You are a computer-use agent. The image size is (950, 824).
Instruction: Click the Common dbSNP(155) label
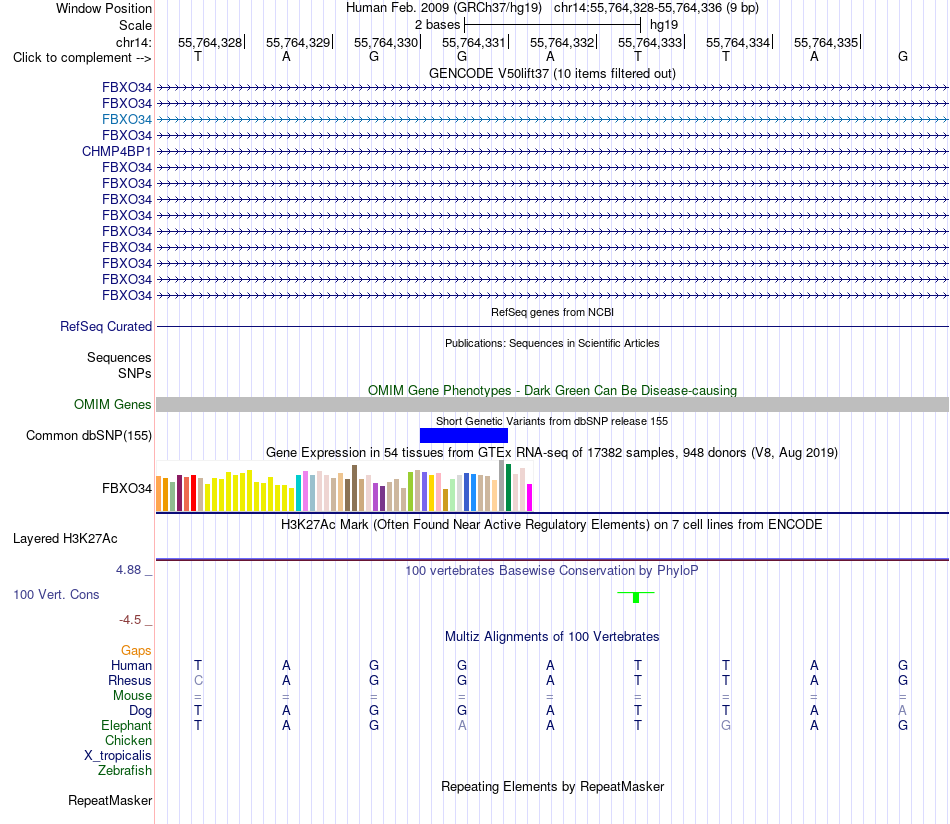[89, 436]
